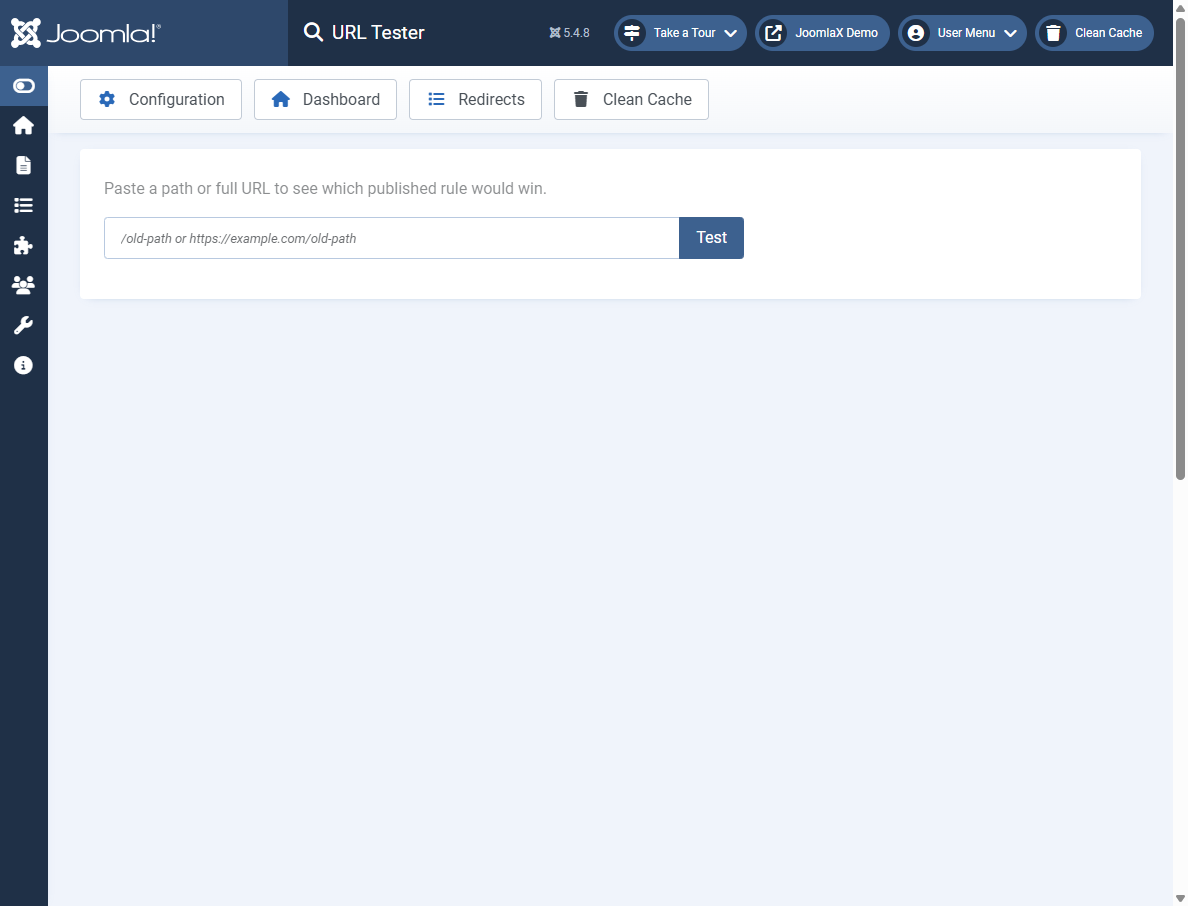Screen dimensions: 1188x906
Task: Click the external link icon of JoomlaX Demo
Action: [x=773, y=33]
